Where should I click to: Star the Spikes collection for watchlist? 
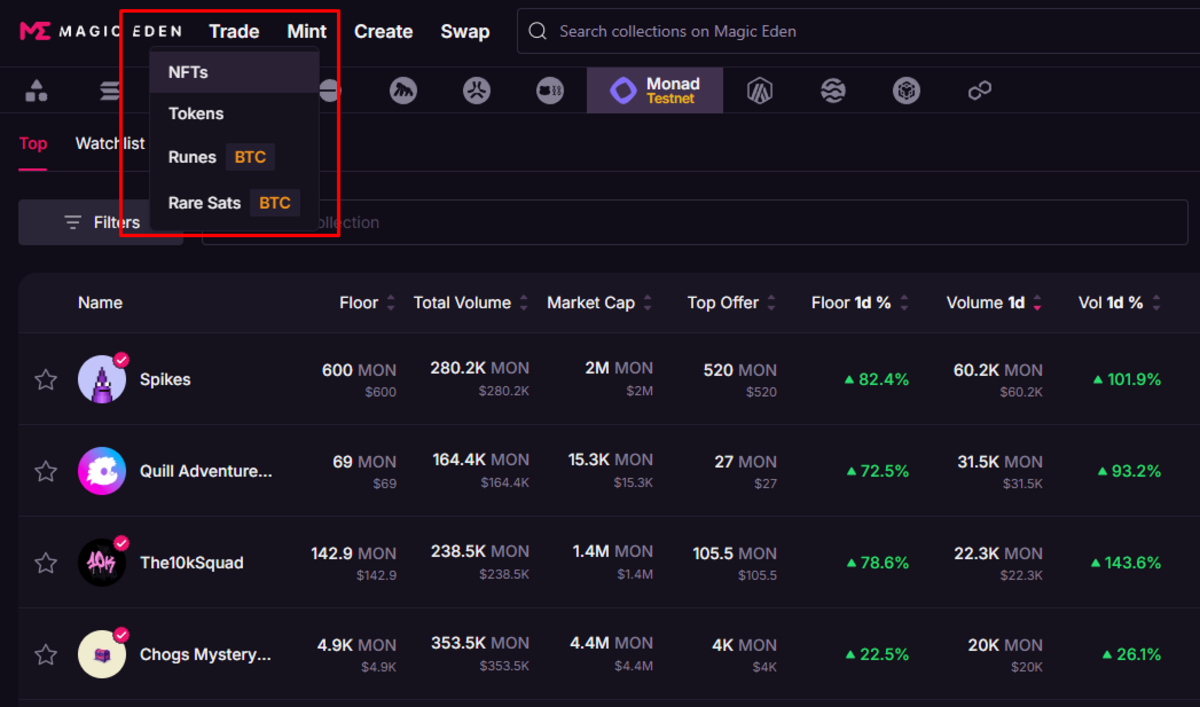point(46,379)
